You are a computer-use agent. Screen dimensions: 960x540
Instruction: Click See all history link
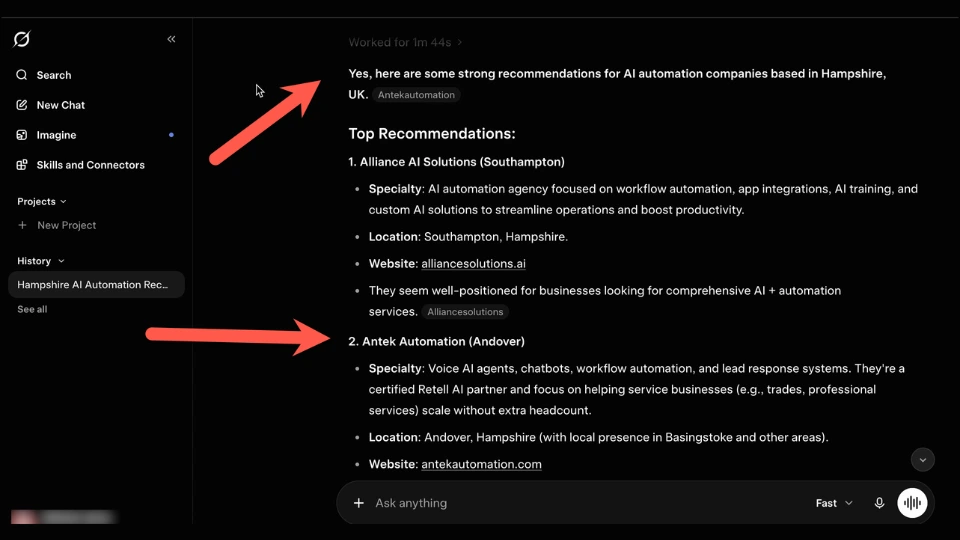(32, 309)
